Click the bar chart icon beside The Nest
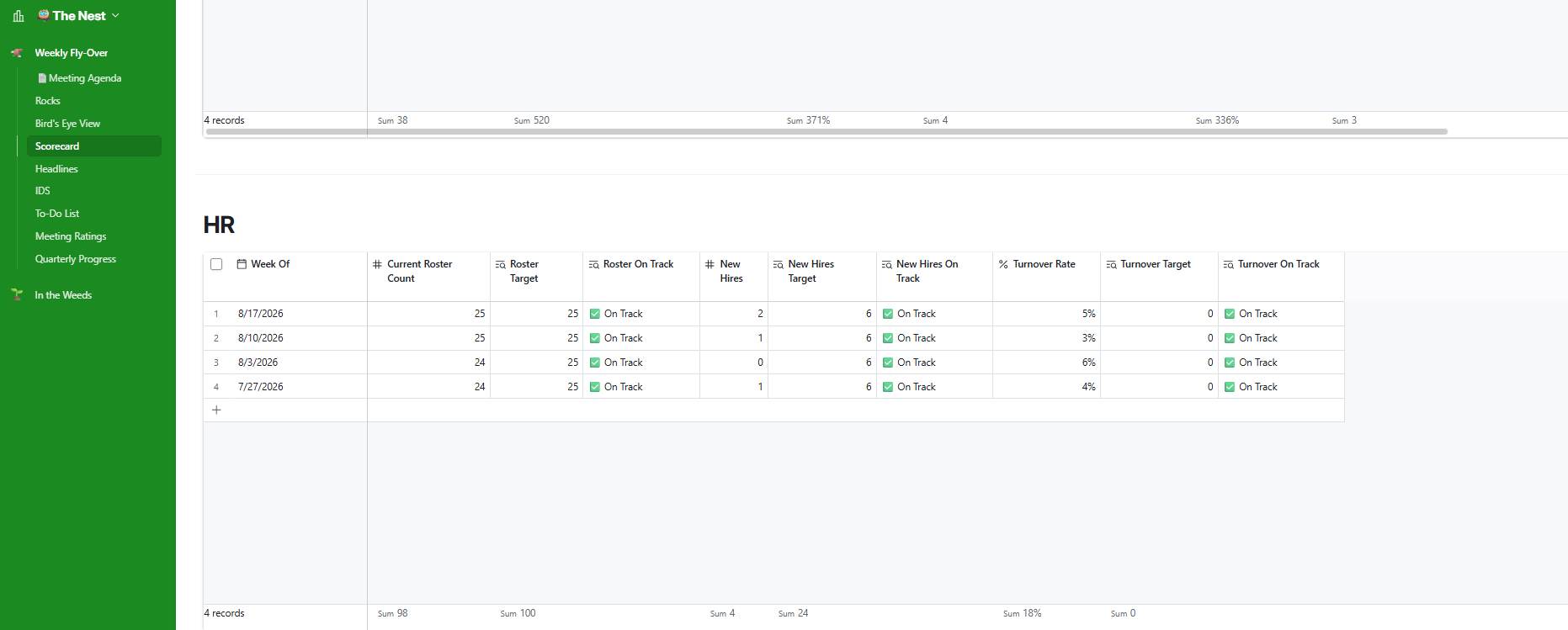This screenshot has height=630, width=1568. [19, 16]
